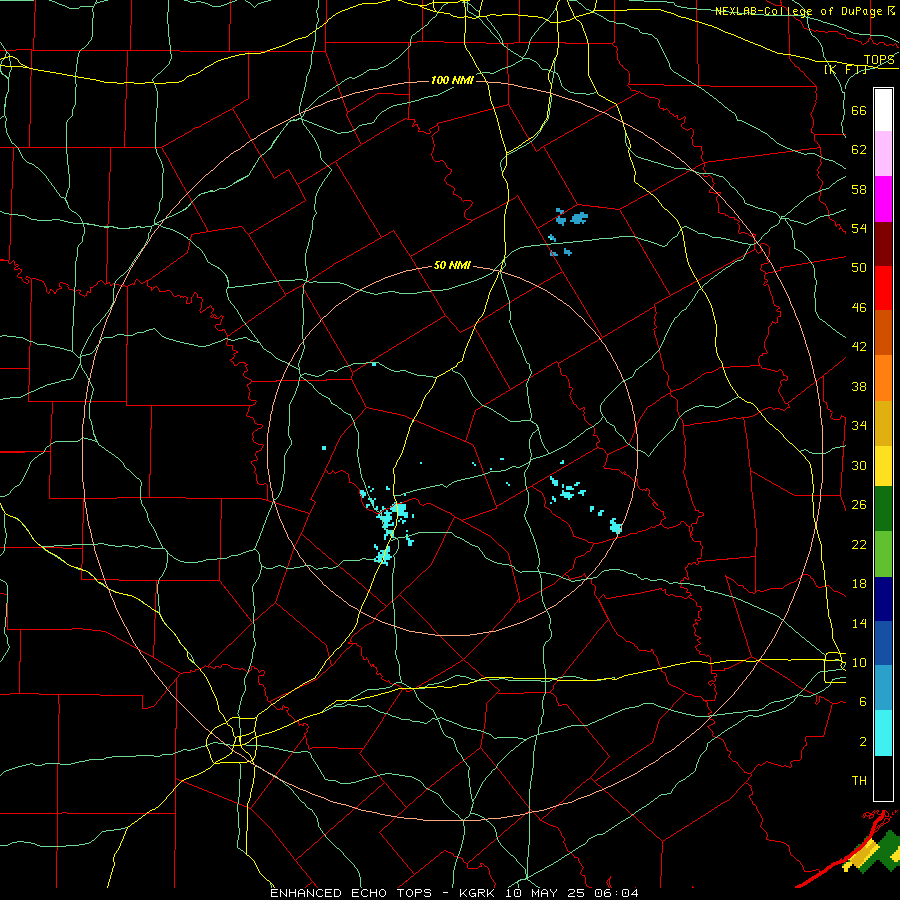Screen dimensions: 900x900
Task: Select the dark orange legend swatch
Action: [883, 332]
